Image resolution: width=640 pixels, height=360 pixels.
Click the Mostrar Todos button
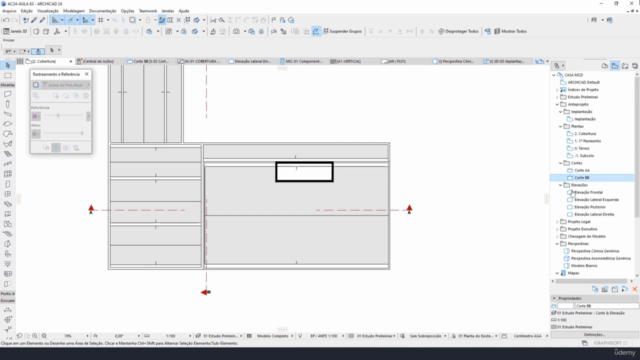tap(510, 31)
